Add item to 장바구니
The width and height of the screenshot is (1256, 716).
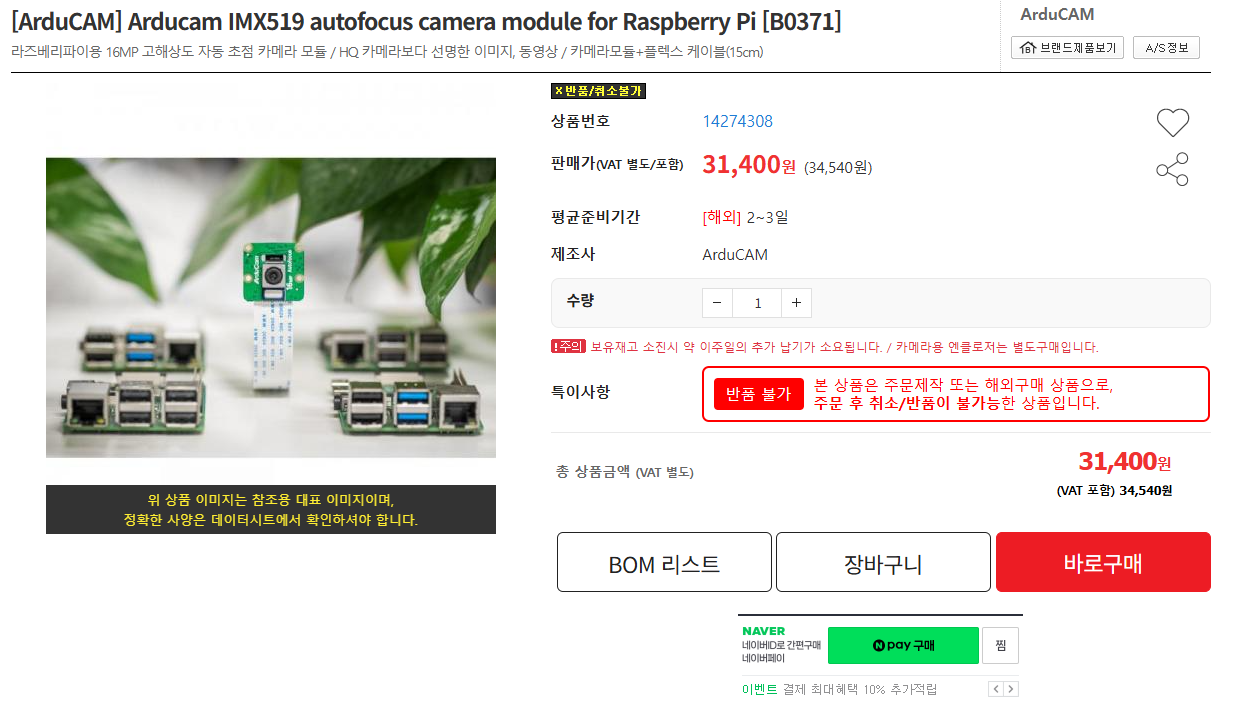point(883,562)
